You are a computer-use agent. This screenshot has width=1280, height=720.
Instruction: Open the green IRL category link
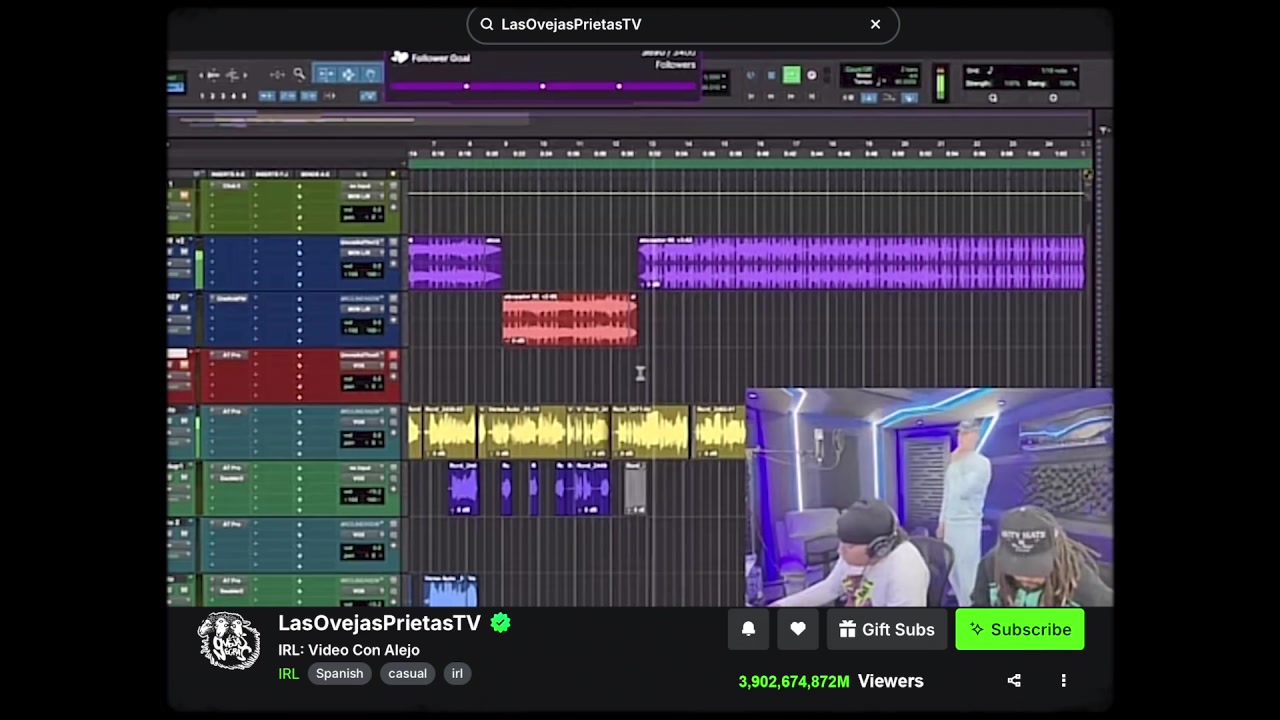[x=288, y=673]
